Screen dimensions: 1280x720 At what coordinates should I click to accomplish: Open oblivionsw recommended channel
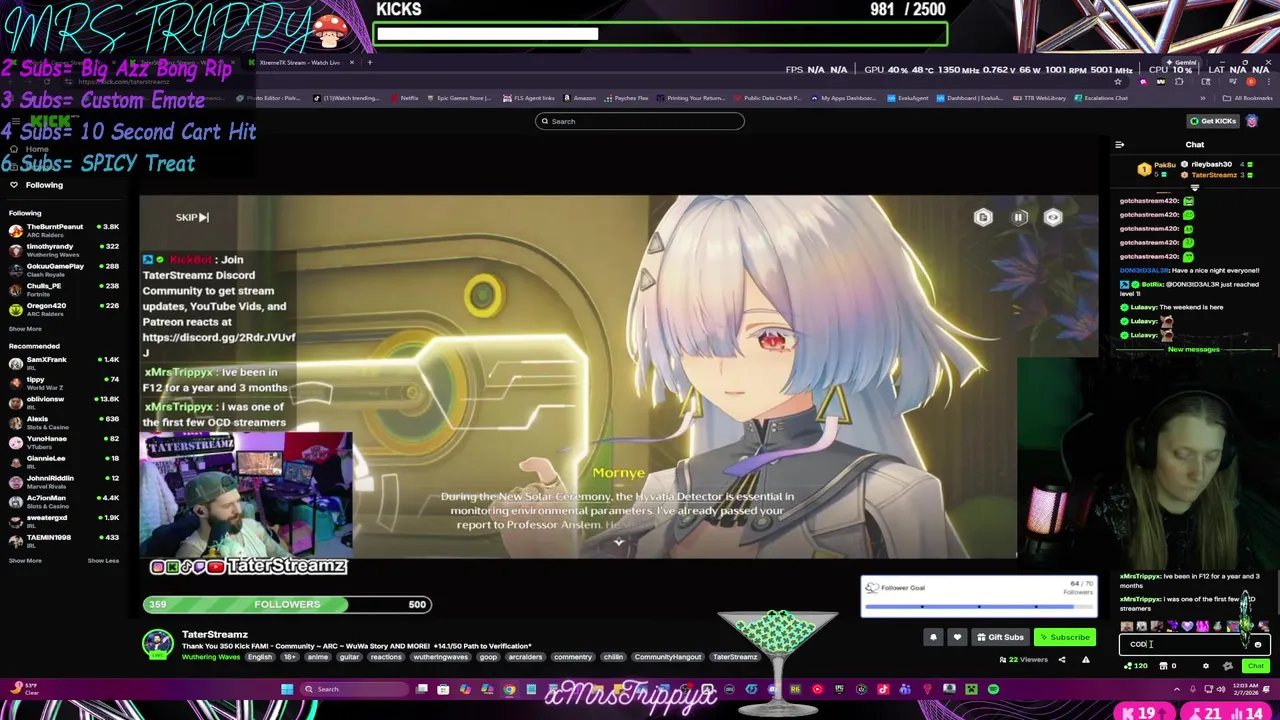(64, 402)
